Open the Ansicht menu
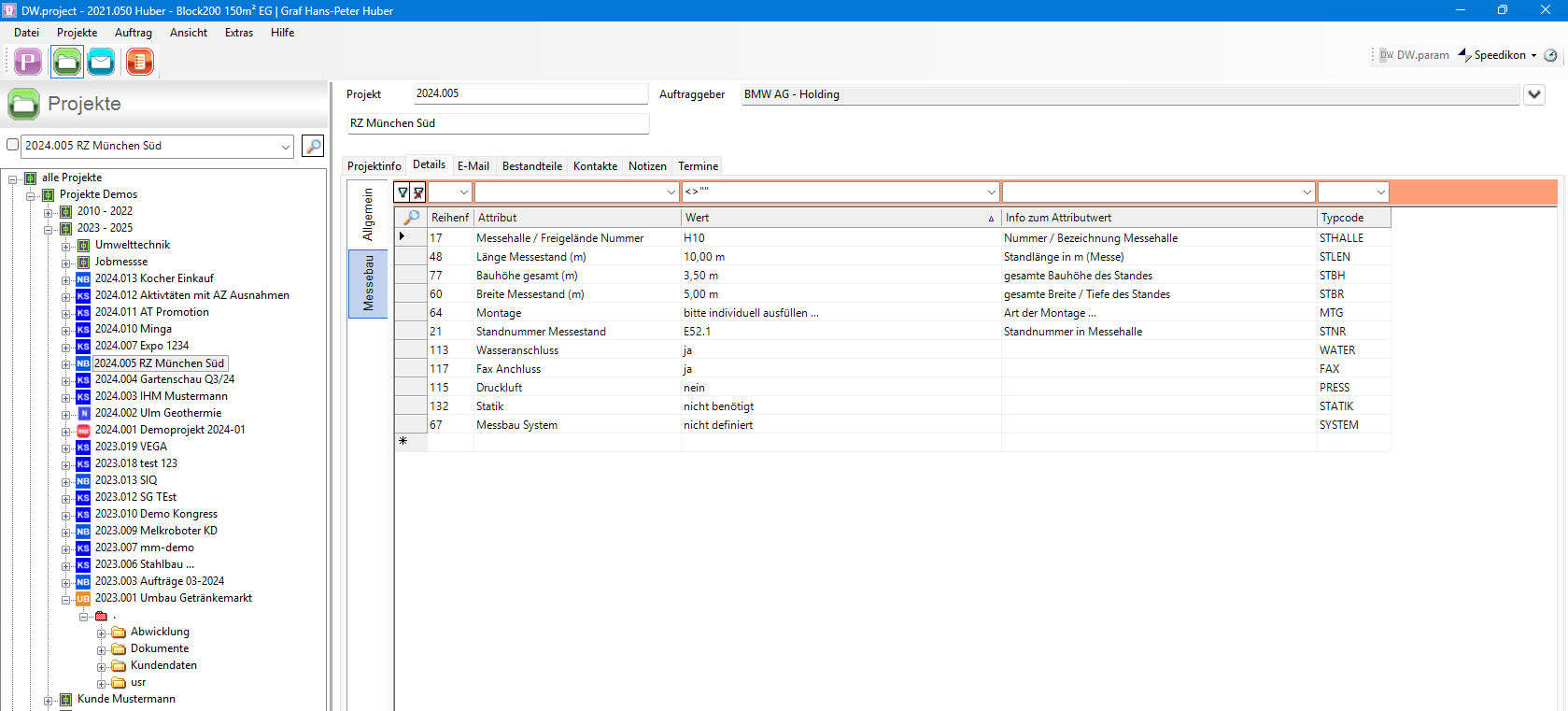Image resolution: width=1568 pixels, height=711 pixels. pos(189,33)
